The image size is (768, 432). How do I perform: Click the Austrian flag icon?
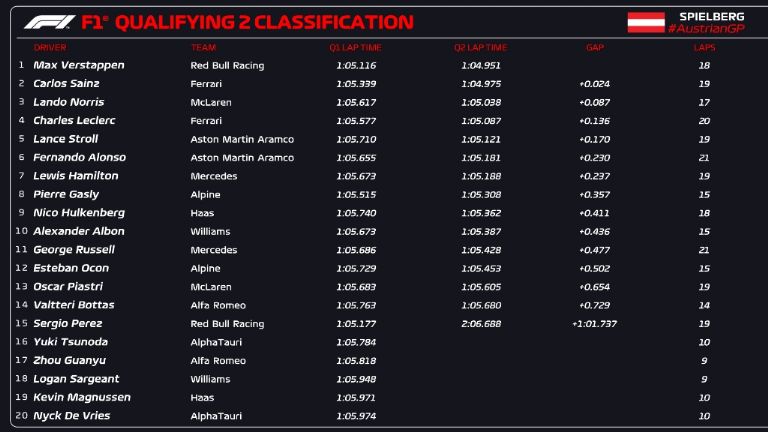(x=645, y=22)
